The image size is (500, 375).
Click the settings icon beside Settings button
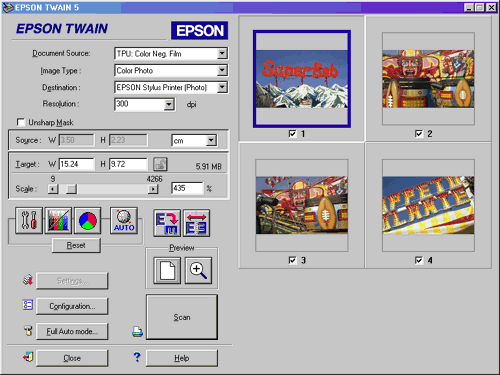point(28,280)
